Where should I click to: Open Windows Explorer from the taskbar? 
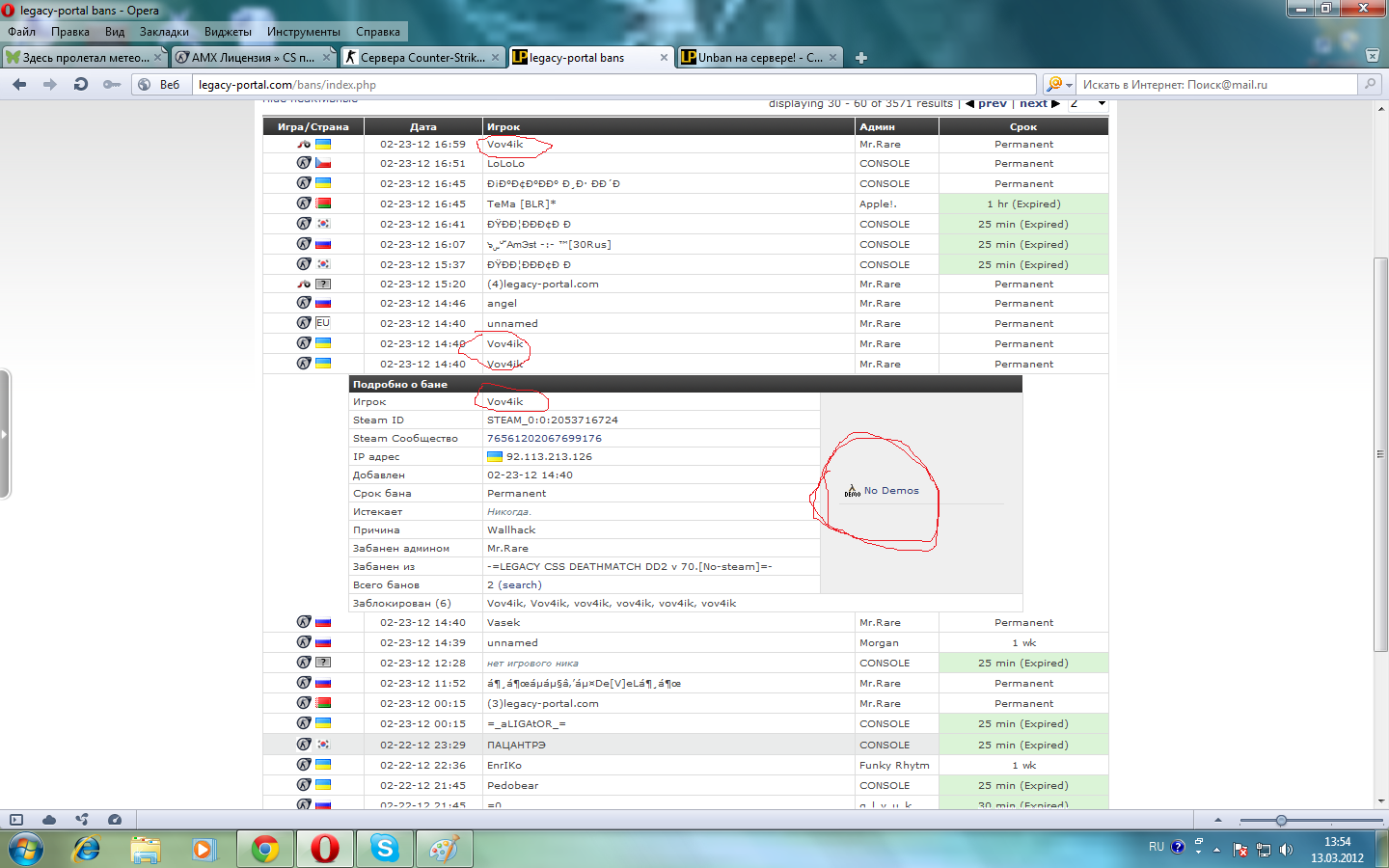[146, 850]
